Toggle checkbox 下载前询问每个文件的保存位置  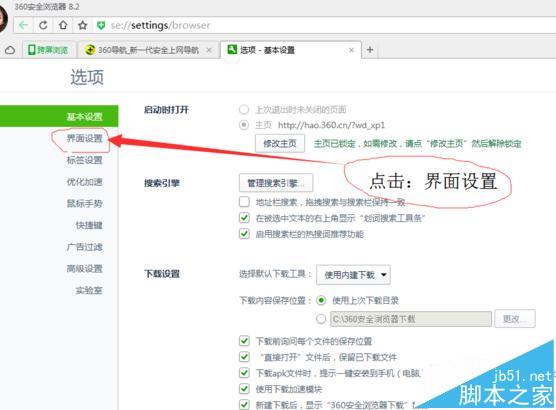tap(244, 341)
